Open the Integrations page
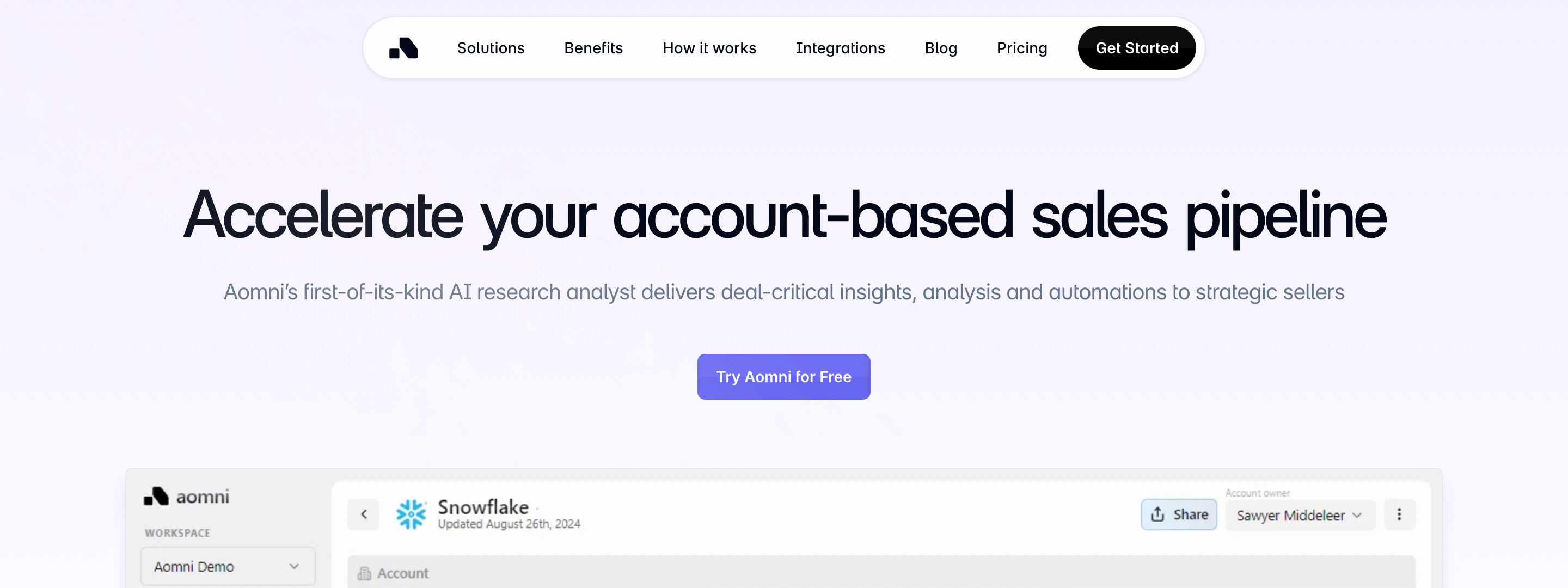 click(840, 48)
